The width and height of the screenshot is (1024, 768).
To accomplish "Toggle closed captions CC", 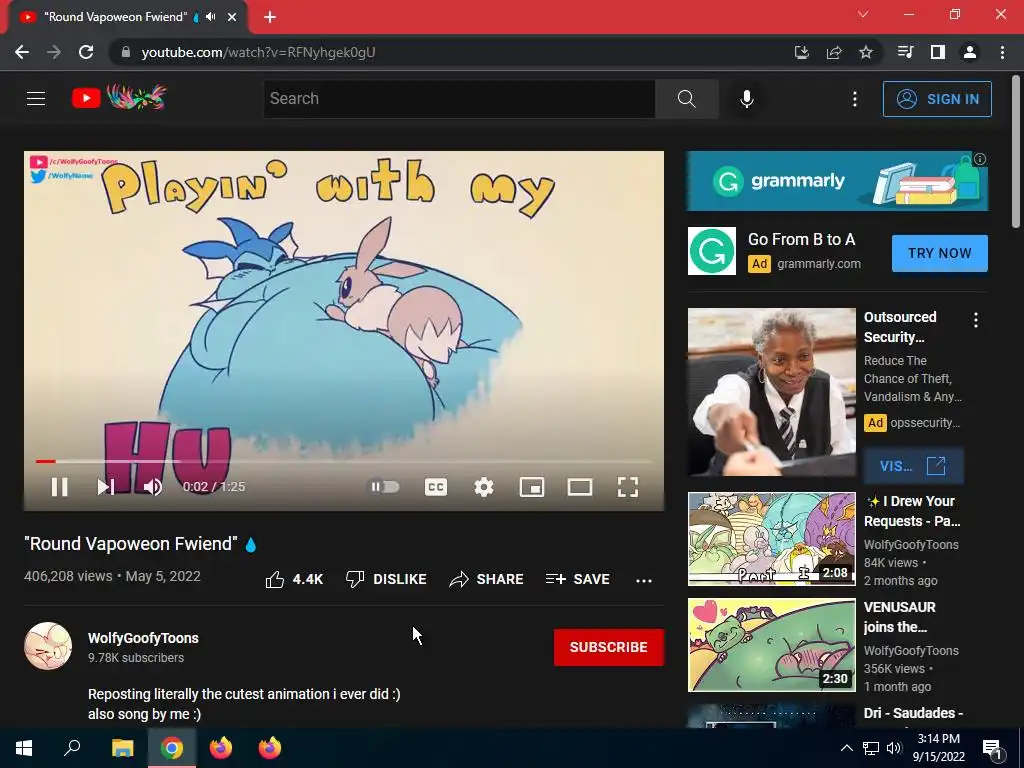I will click(436, 487).
